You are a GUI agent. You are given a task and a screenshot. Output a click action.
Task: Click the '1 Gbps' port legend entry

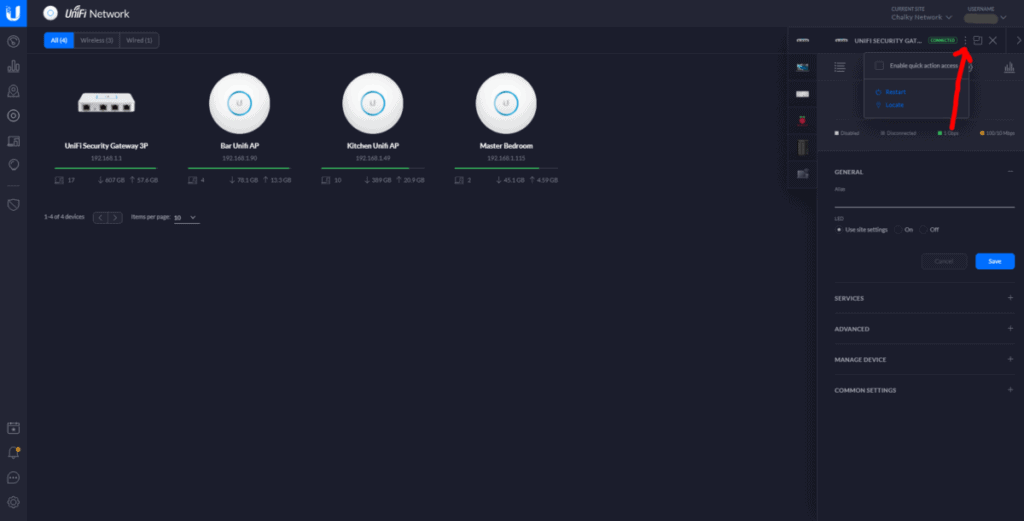[948, 133]
